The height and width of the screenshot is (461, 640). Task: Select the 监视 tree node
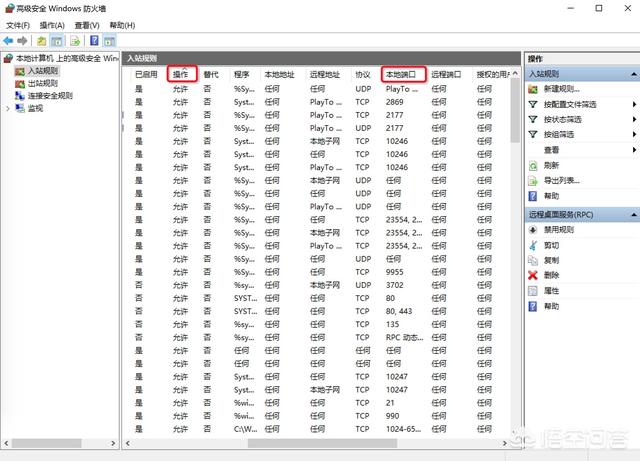(35, 108)
